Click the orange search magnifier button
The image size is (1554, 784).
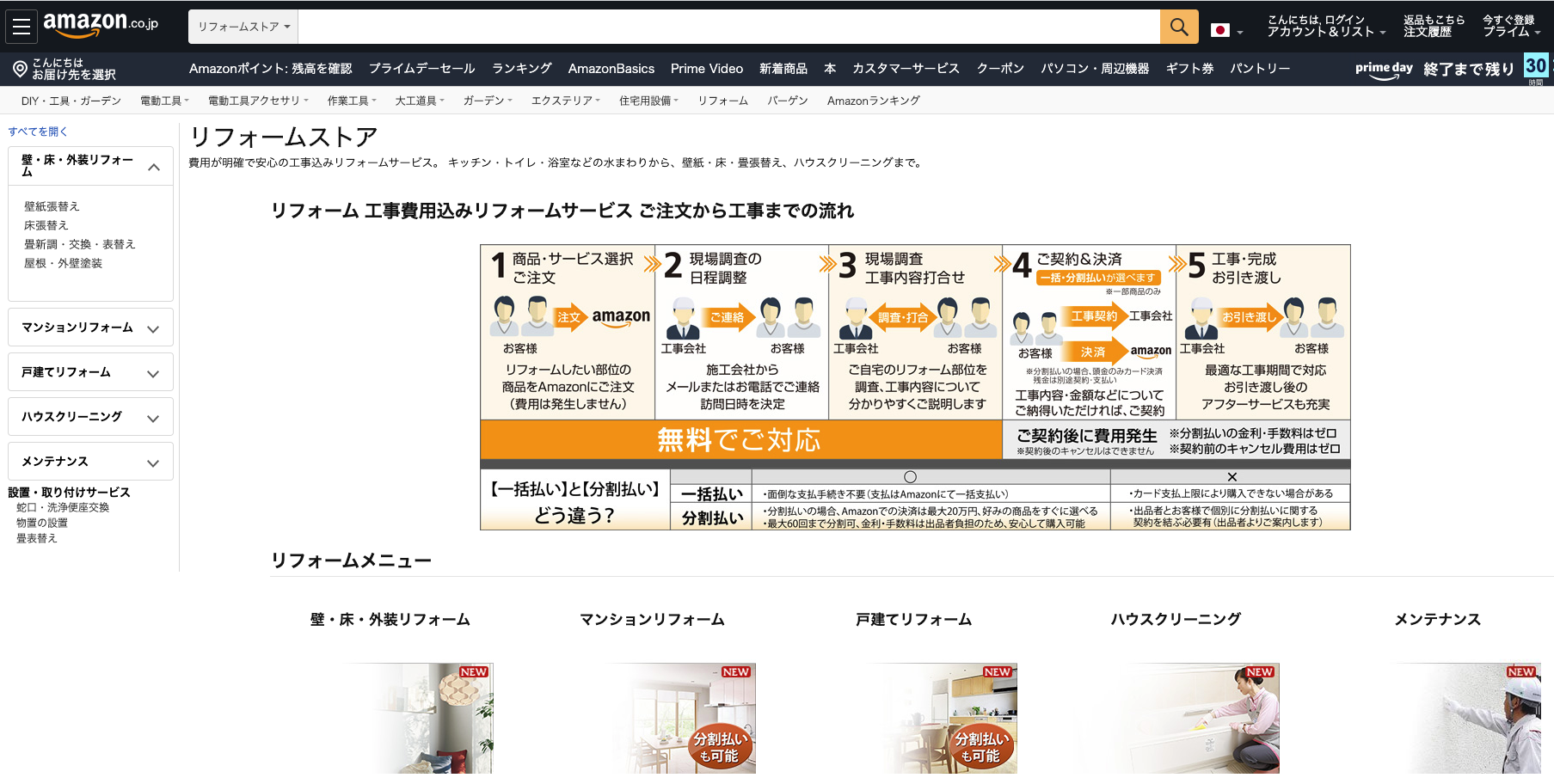pyautogui.click(x=1179, y=27)
